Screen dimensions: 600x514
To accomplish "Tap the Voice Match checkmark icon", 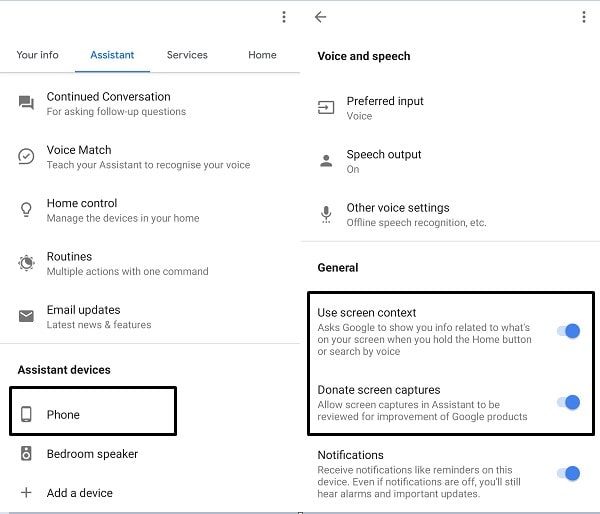I will [x=26, y=156].
